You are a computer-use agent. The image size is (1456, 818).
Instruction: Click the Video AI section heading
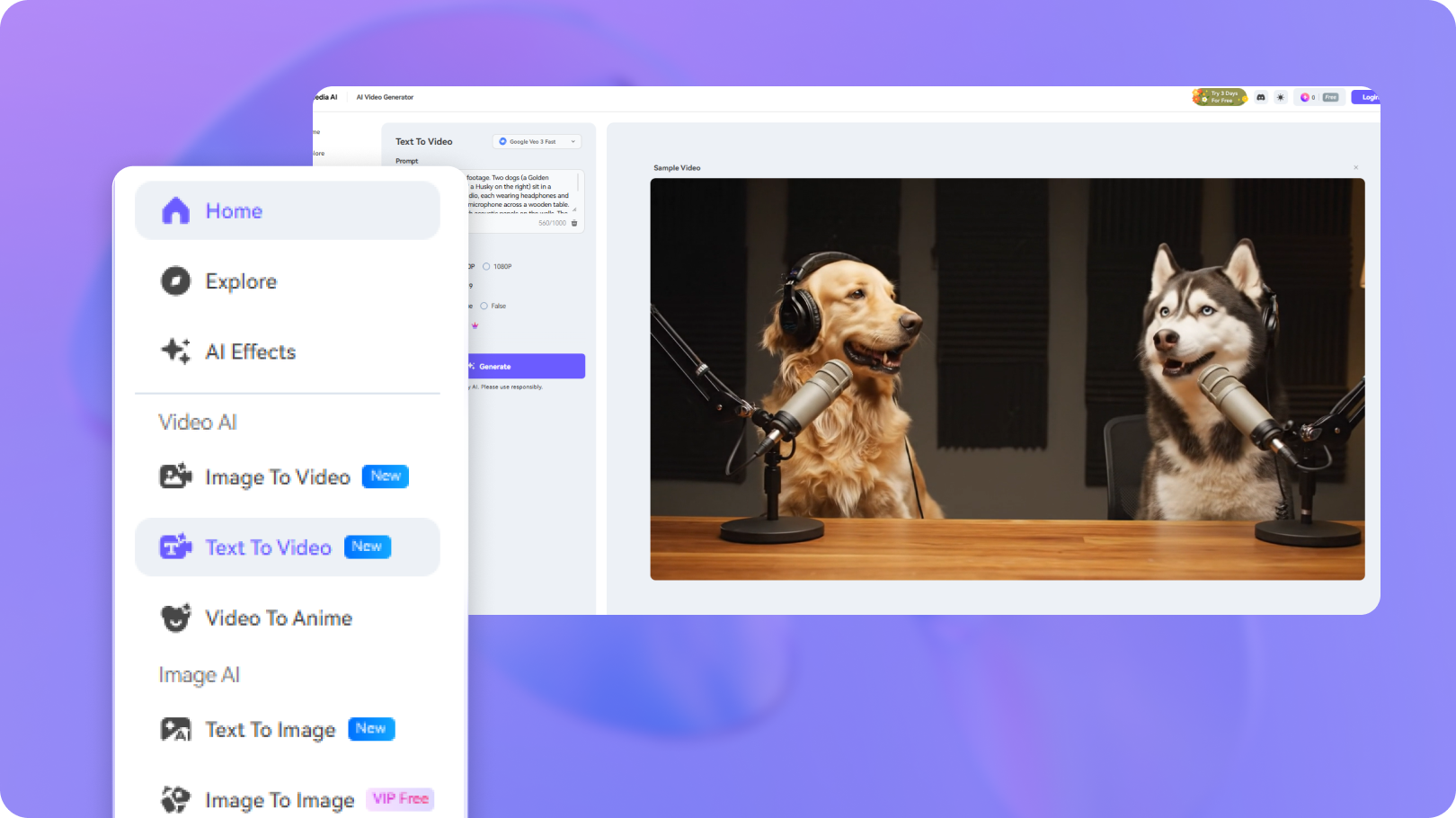[x=198, y=422]
